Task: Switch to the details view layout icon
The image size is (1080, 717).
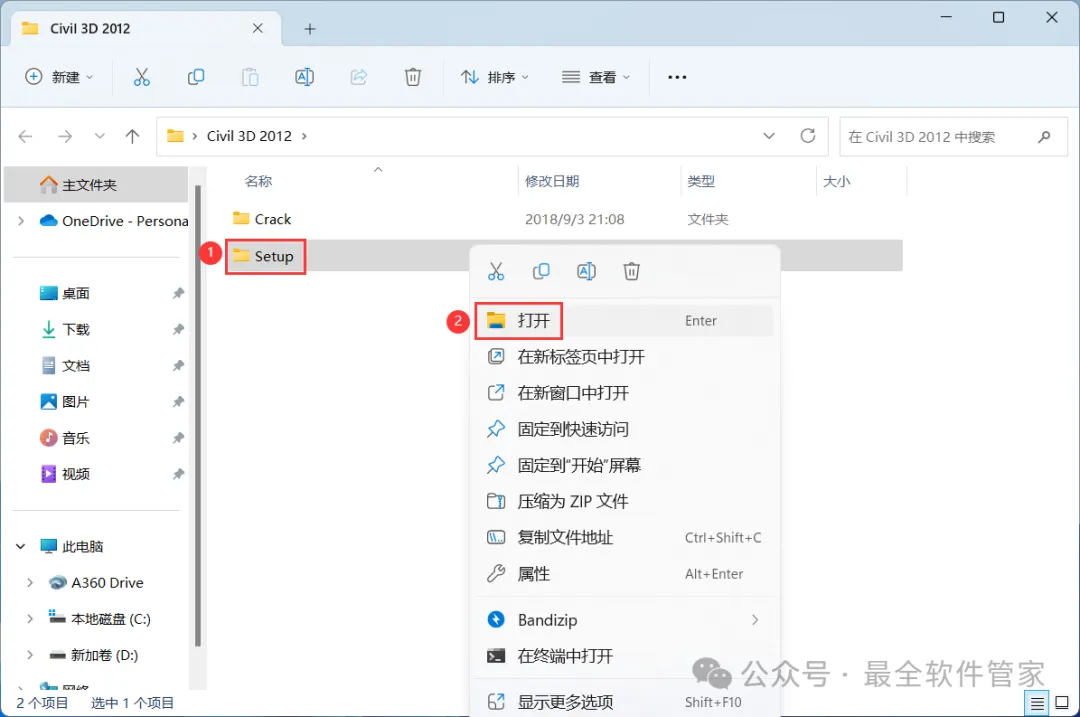Action: point(1037,703)
